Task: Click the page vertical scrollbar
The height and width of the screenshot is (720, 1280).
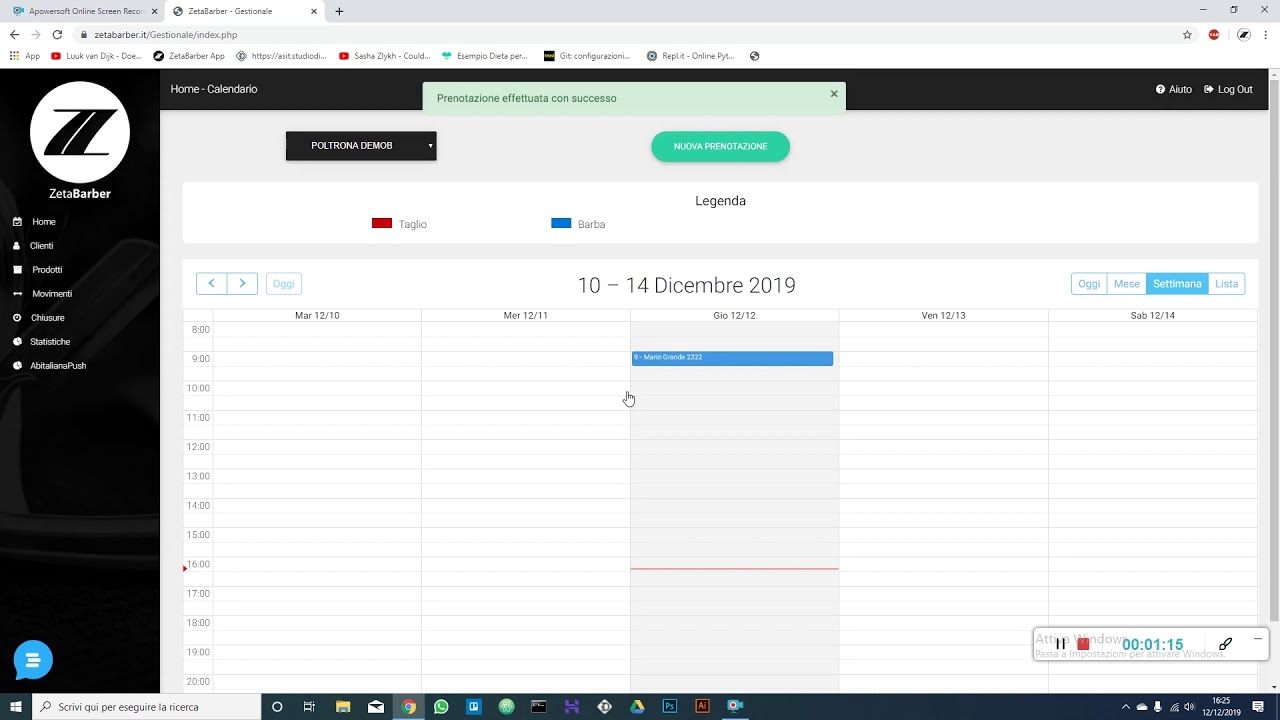Action: click(x=1274, y=350)
